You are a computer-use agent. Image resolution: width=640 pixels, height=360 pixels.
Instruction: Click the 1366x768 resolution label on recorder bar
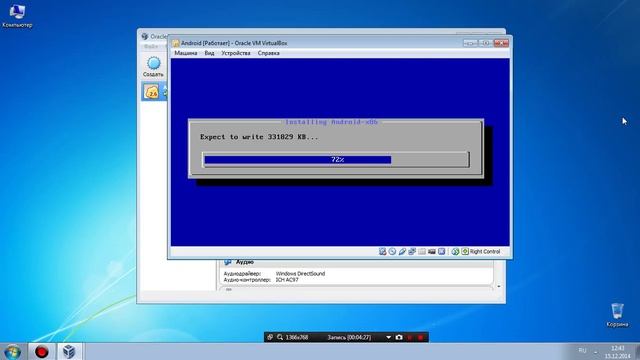(297, 337)
